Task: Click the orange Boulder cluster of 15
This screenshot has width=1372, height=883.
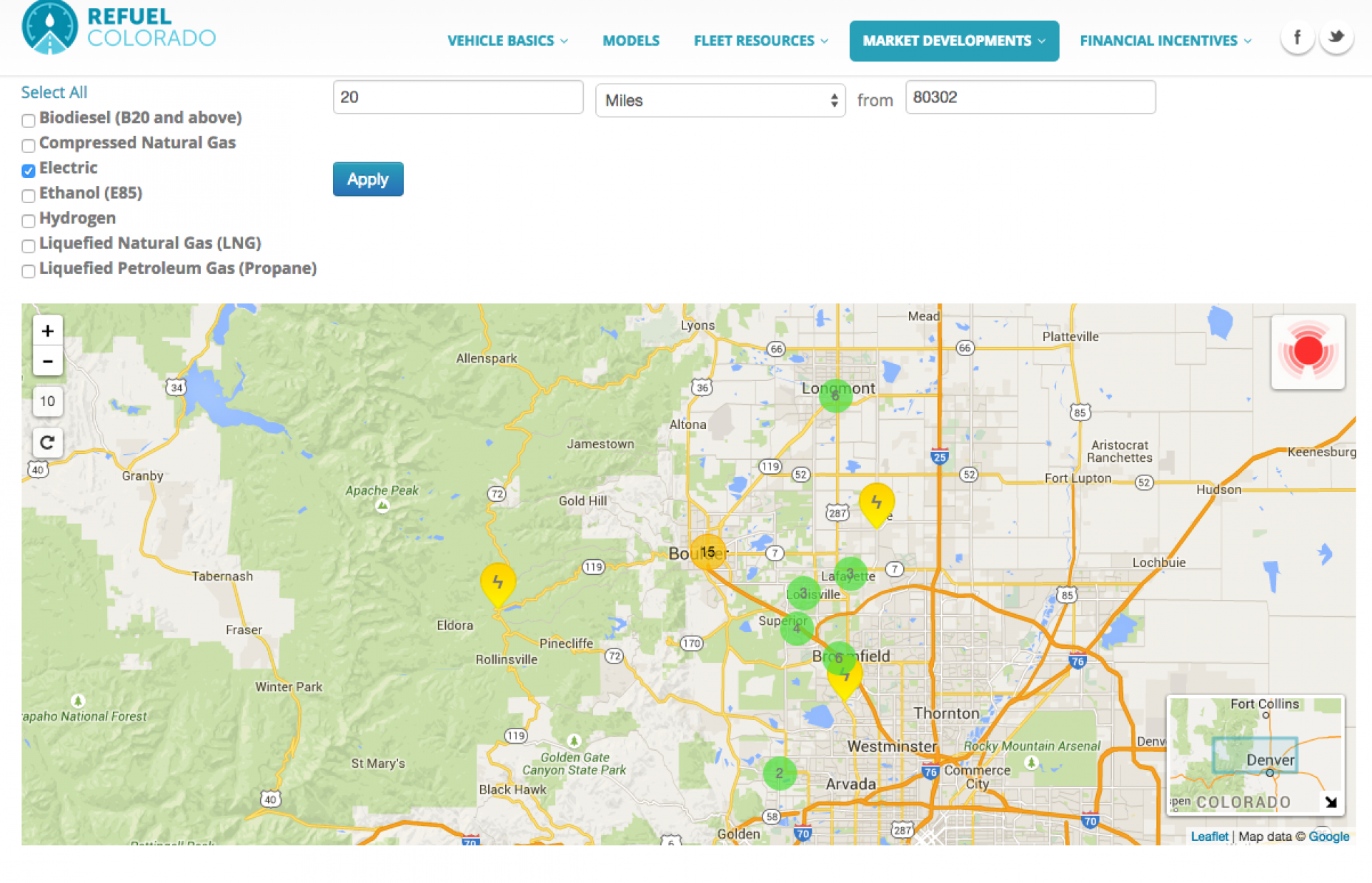Action: [707, 552]
